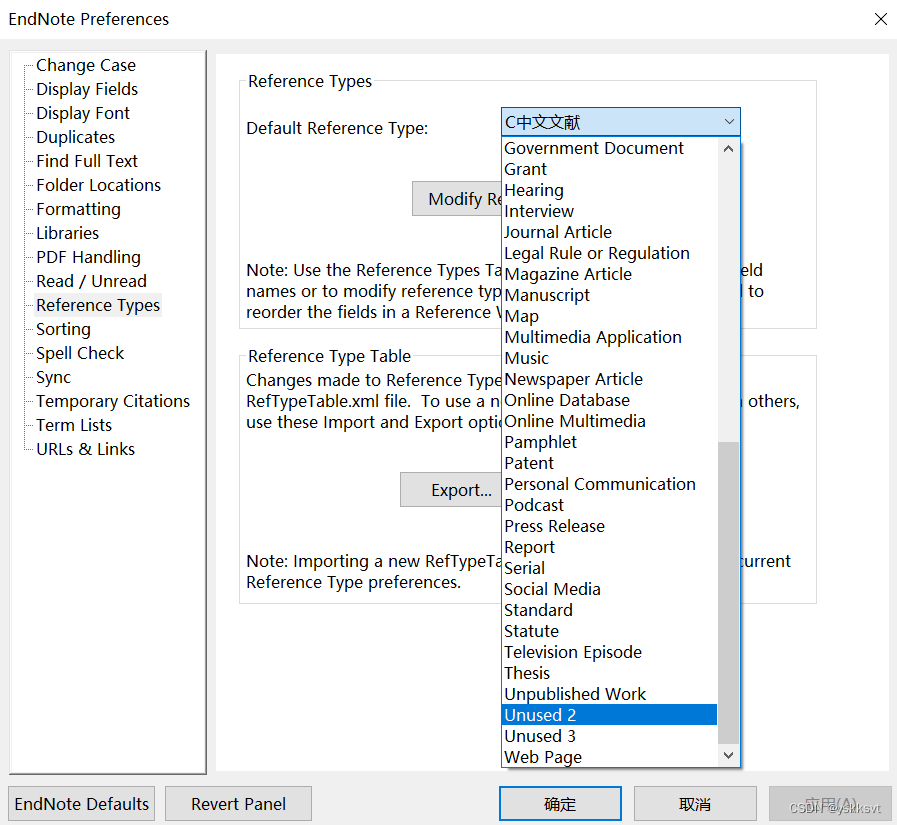897x825 pixels.
Task: Select Report from the list
Action: pos(609,548)
